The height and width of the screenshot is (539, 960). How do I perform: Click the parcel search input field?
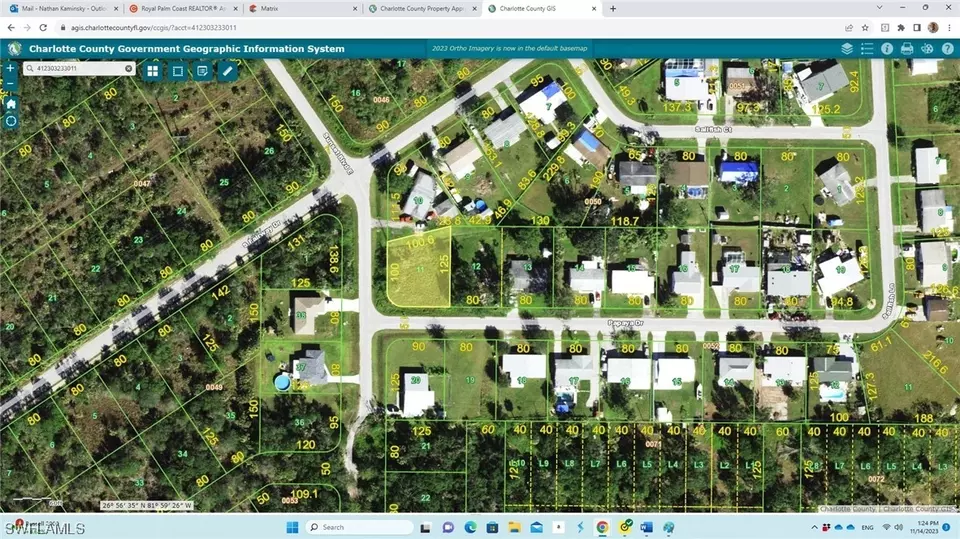coord(78,68)
